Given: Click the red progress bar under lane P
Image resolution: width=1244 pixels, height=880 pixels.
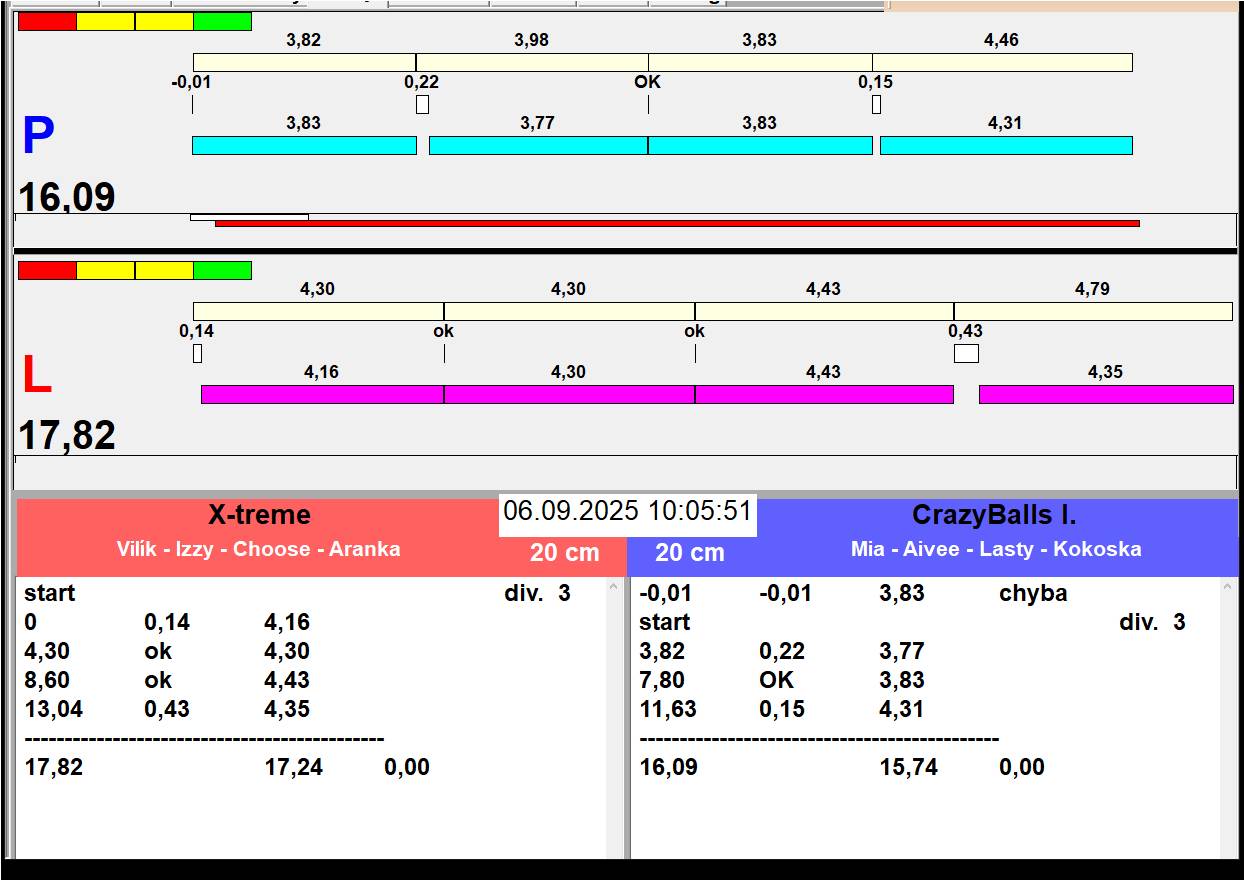Looking at the screenshot, I should [677, 223].
